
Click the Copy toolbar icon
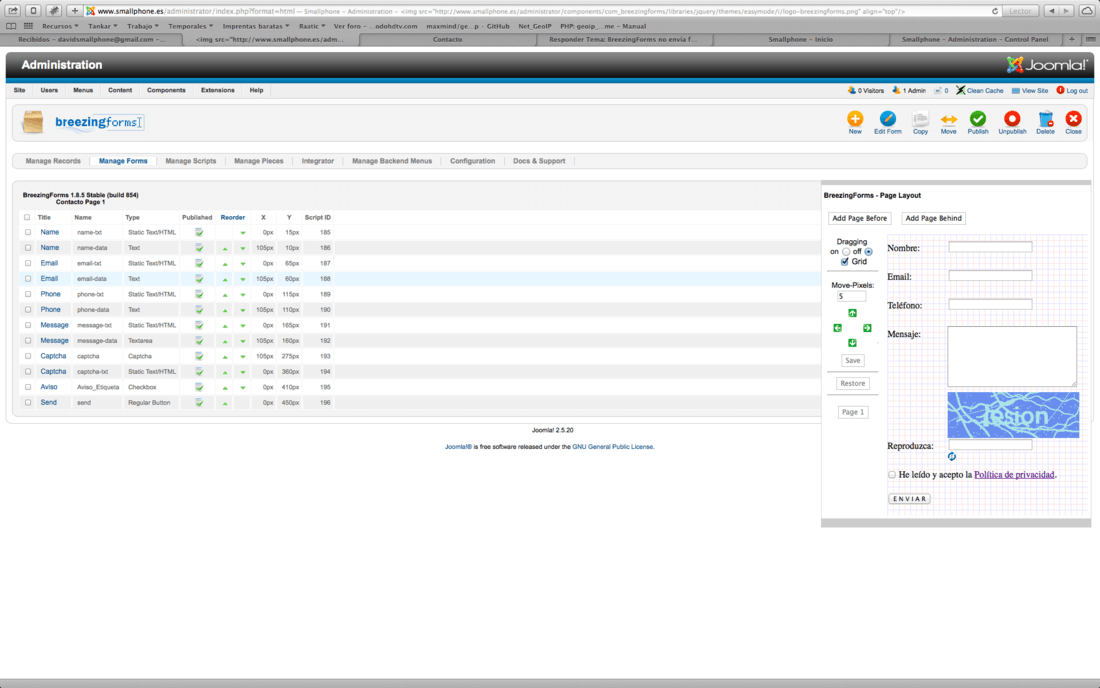pyautogui.click(x=920, y=119)
